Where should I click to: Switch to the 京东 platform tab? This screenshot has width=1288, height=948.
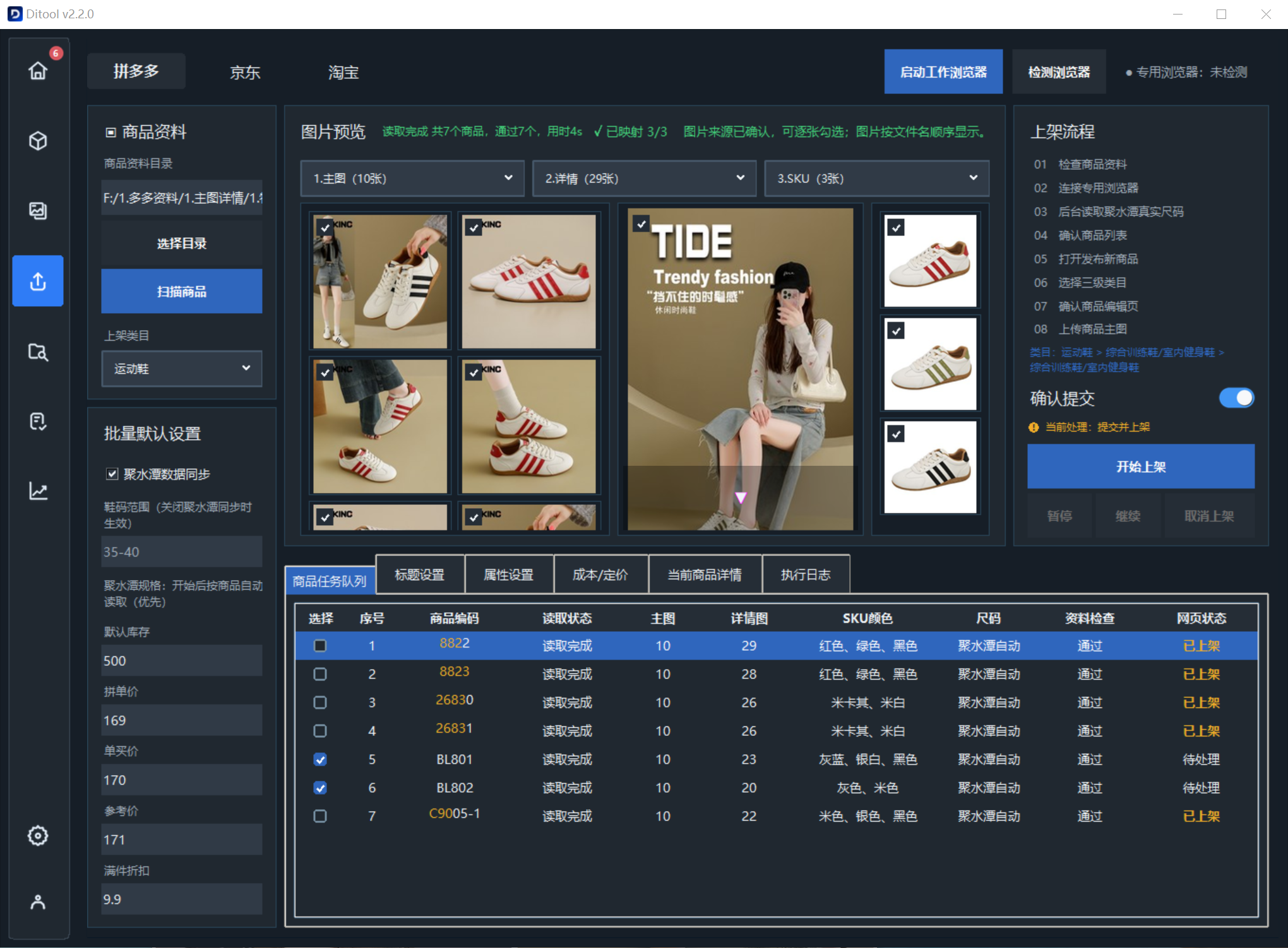(245, 72)
